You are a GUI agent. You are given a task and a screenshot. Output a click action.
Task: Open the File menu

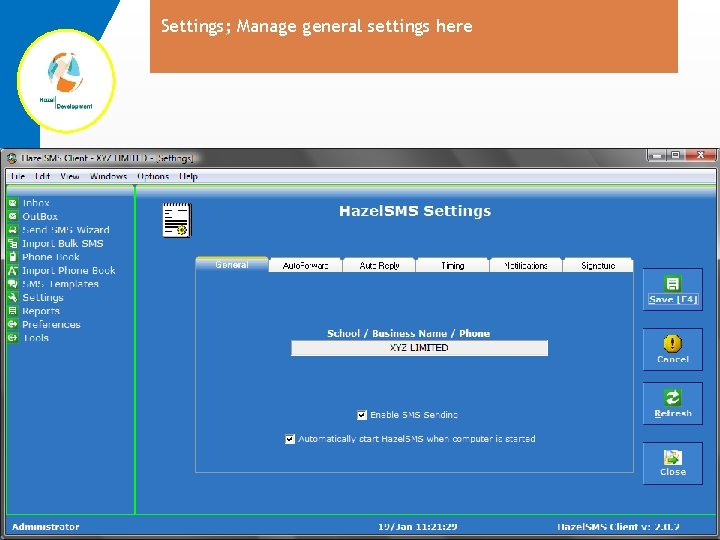click(x=17, y=176)
